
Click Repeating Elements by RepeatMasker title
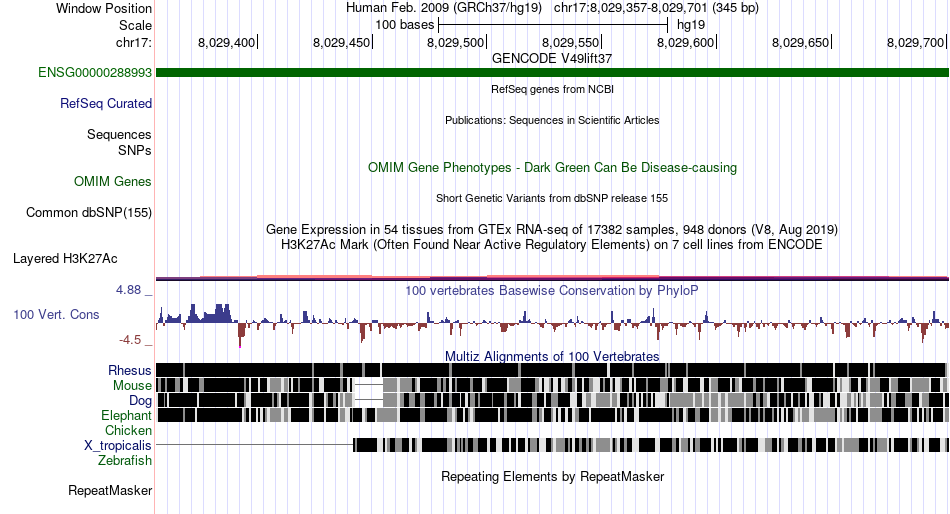[x=552, y=476]
